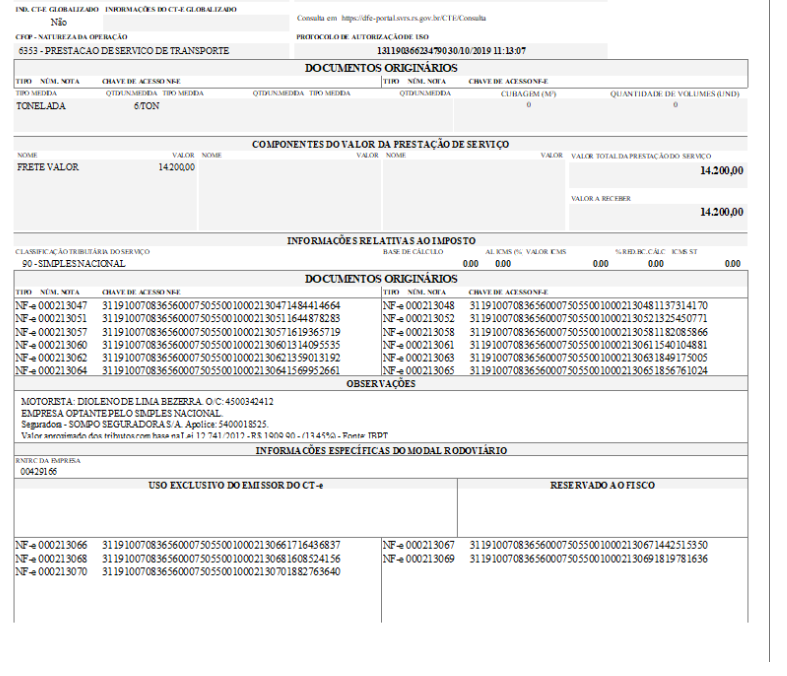The height and width of the screenshot is (676, 787).
Task: Click row NF-e 000213065
Action: pyautogui.click(x=545, y=370)
